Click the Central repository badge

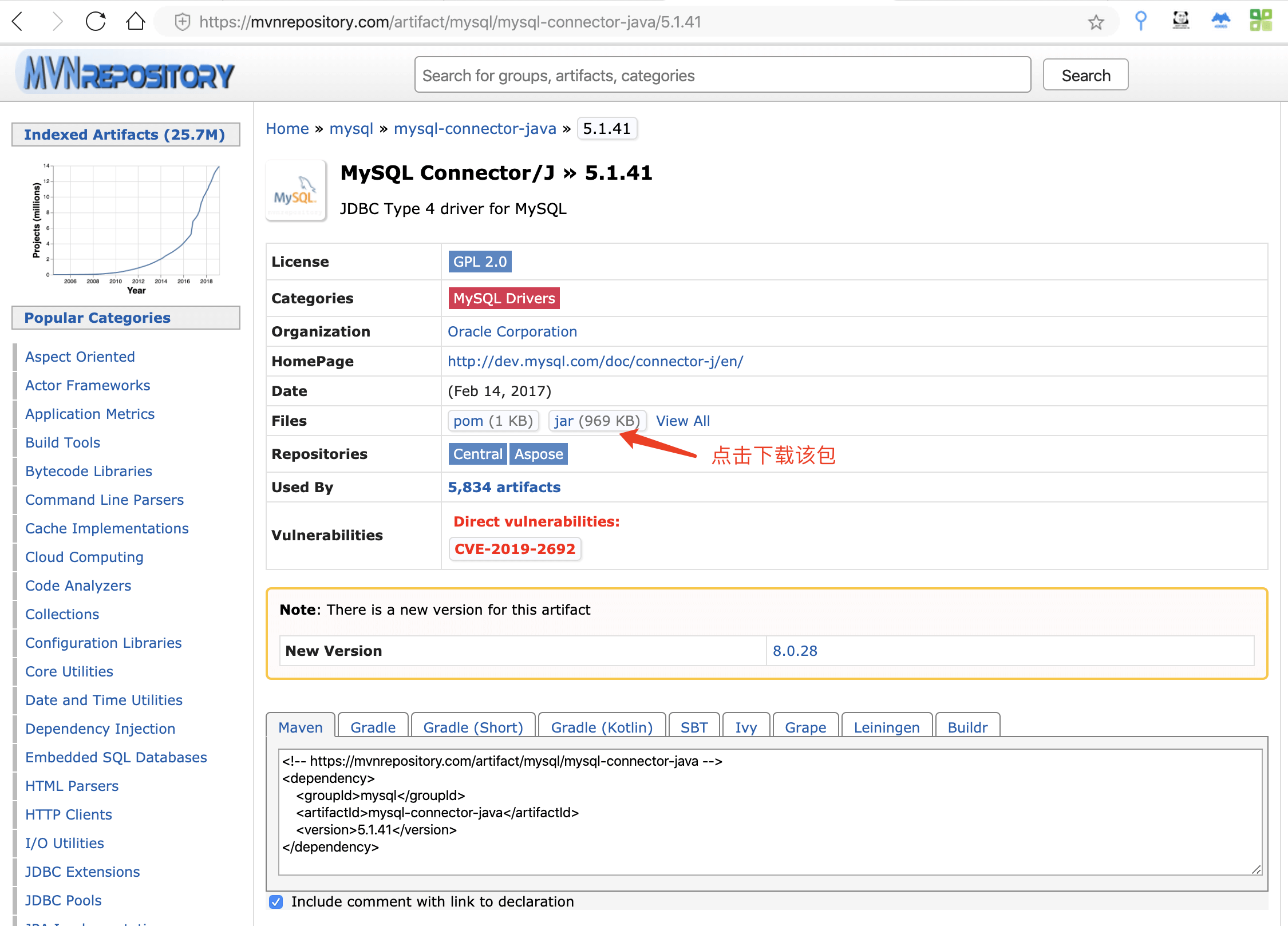point(477,454)
